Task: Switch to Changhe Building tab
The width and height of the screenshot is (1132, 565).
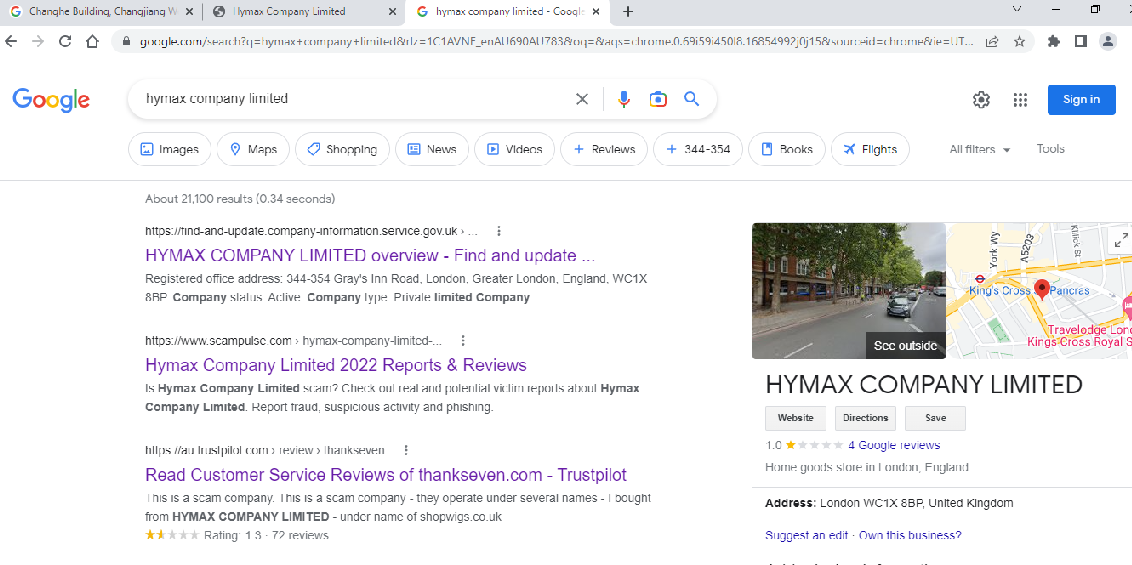Action: [x=101, y=12]
